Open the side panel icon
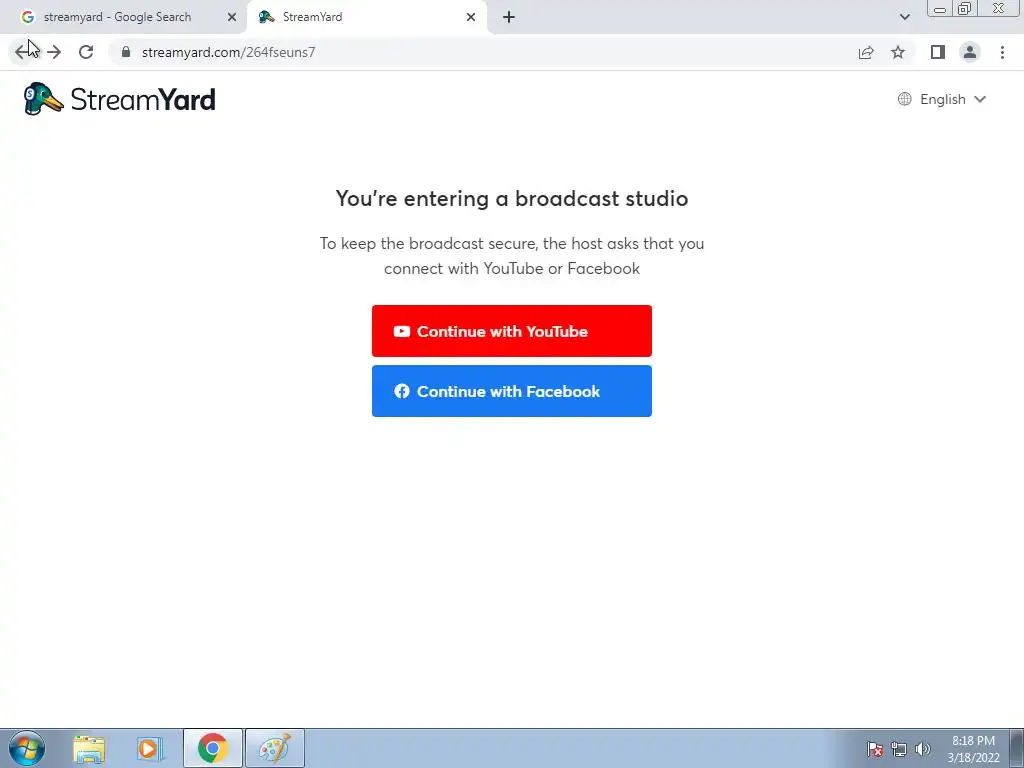 point(938,52)
